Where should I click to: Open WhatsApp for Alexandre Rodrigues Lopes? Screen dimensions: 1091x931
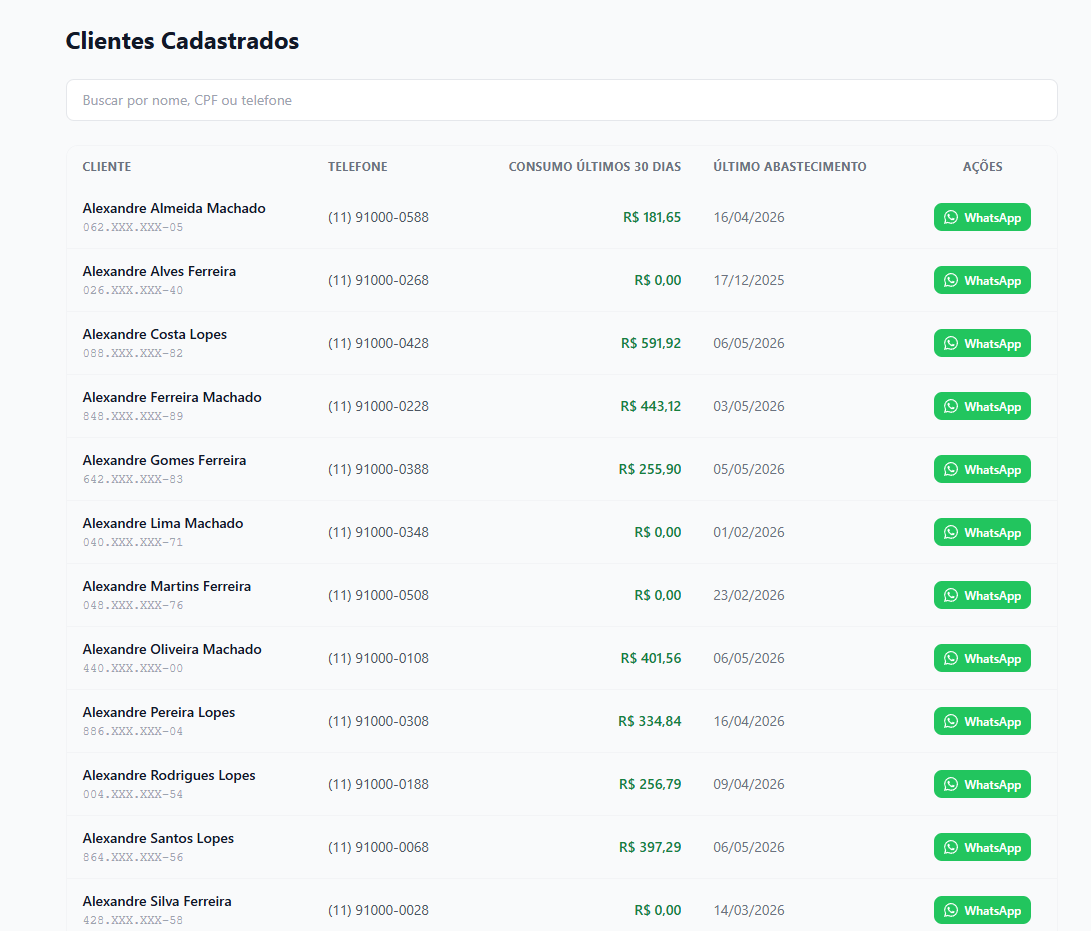point(982,784)
